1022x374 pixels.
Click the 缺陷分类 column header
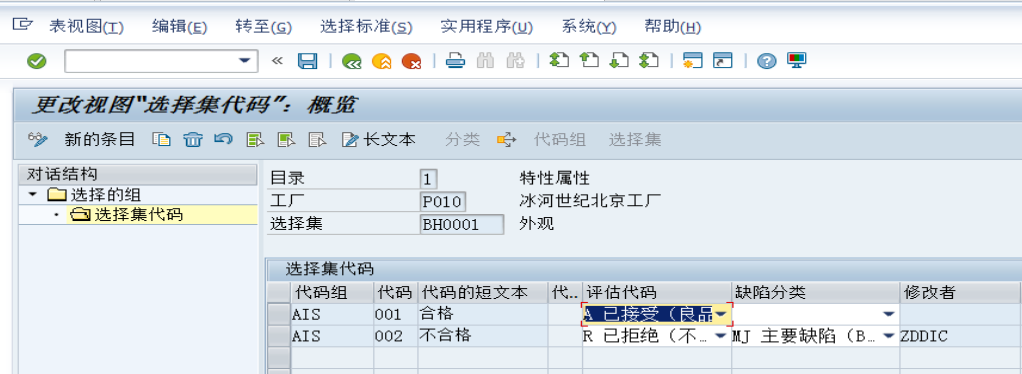pyautogui.click(x=815, y=293)
